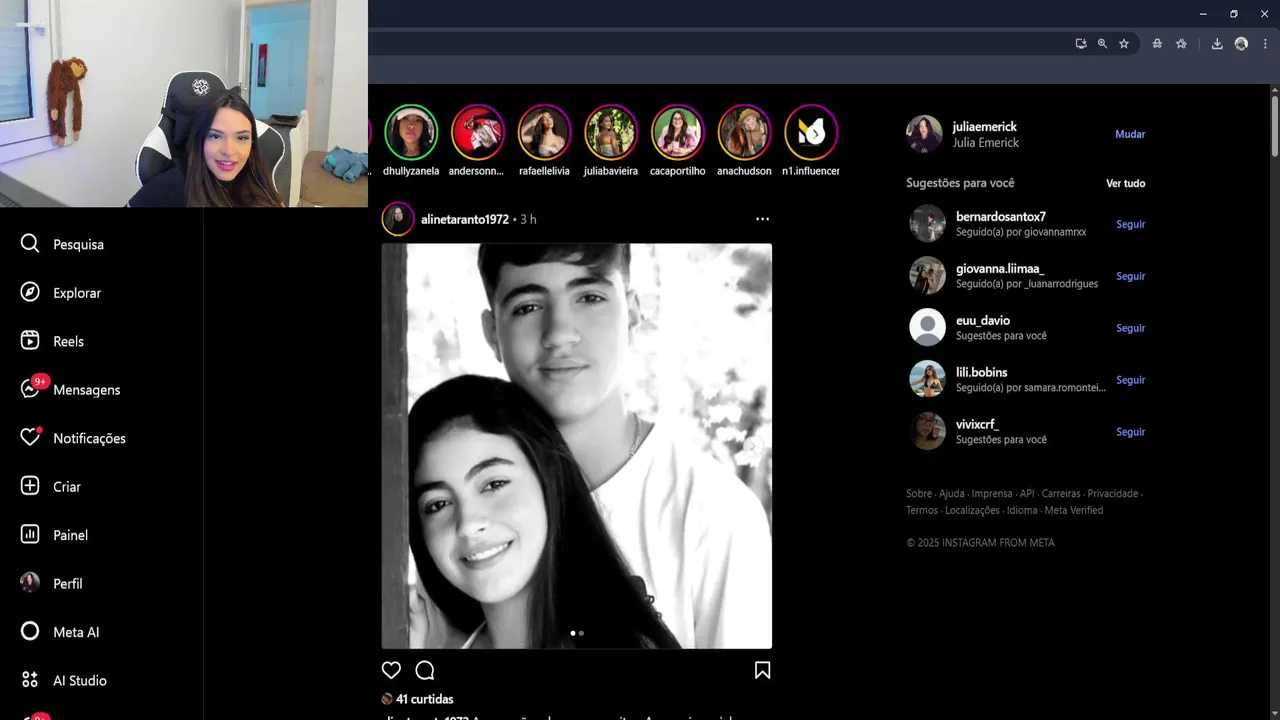Open juliaemerick profile link
1280x720 pixels.
(984, 127)
